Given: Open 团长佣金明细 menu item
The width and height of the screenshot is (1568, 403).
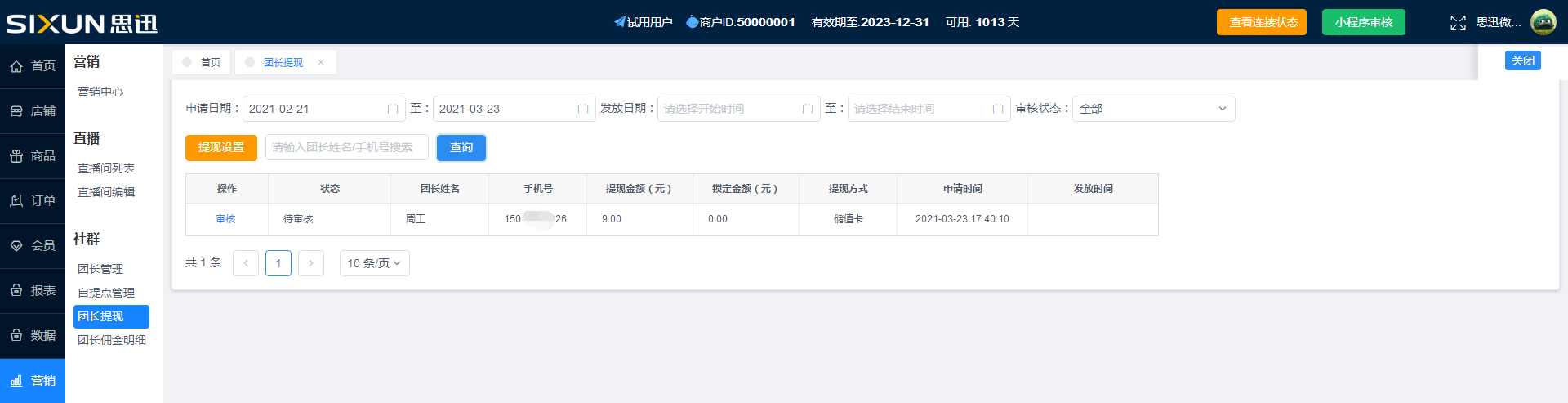Looking at the screenshot, I should point(112,340).
